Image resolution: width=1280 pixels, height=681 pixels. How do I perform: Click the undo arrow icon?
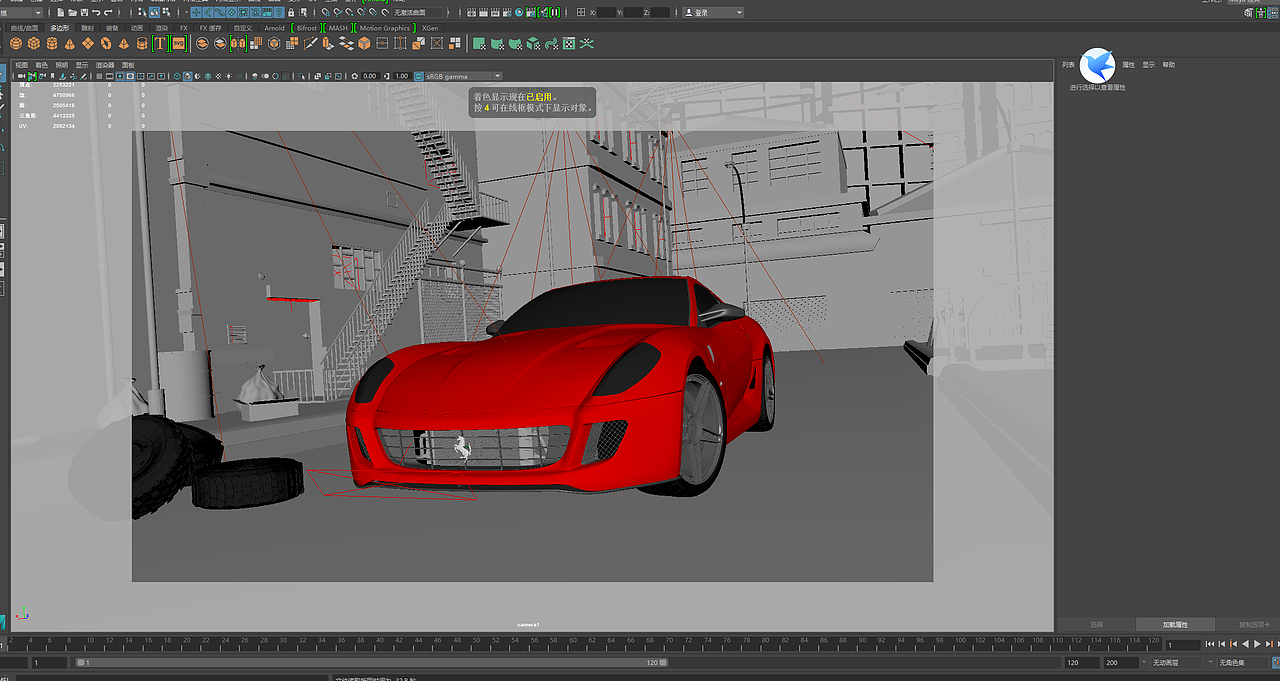pyautogui.click(x=95, y=13)
